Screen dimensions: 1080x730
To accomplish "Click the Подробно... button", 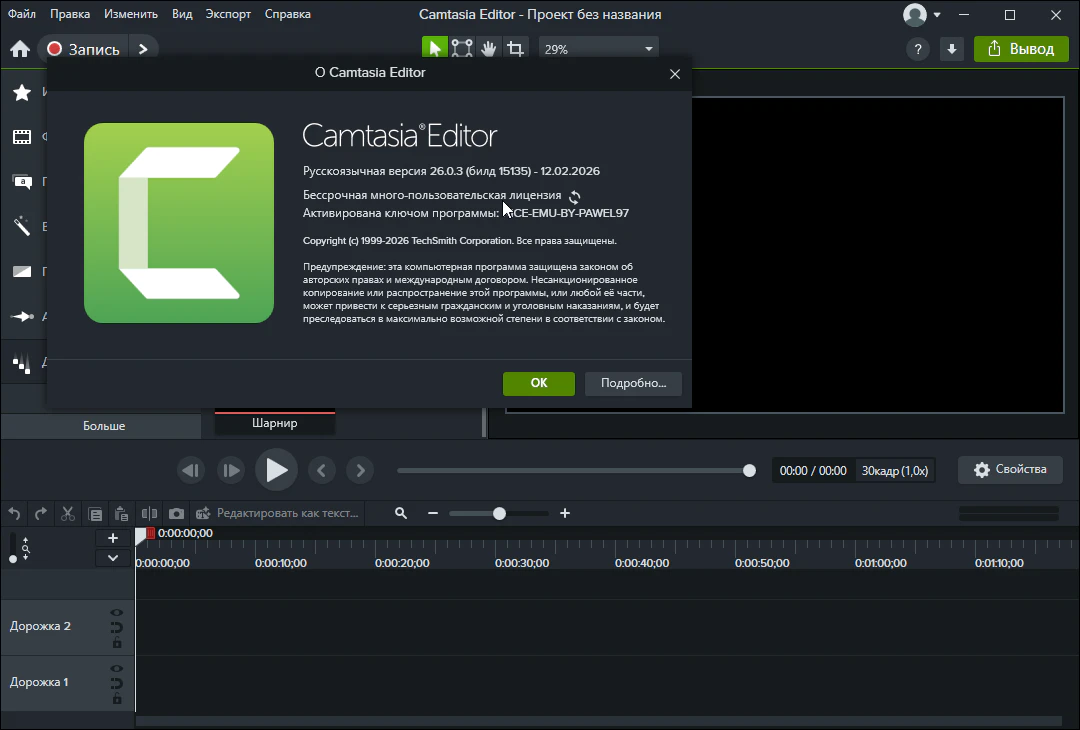I will 633,383.
